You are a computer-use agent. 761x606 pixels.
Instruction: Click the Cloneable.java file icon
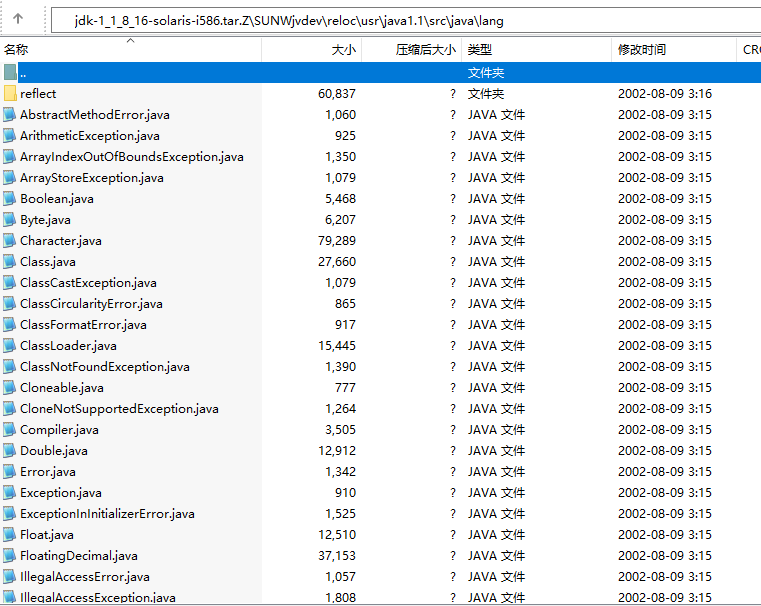10,388
